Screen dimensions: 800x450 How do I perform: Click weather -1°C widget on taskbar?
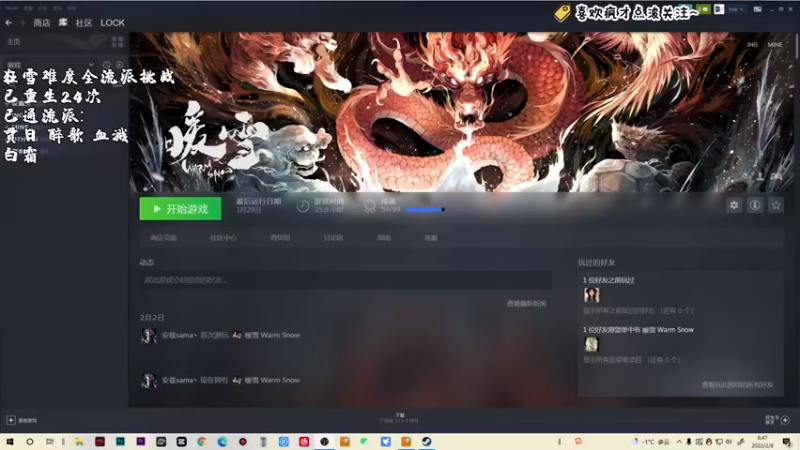tap(651, 442)
